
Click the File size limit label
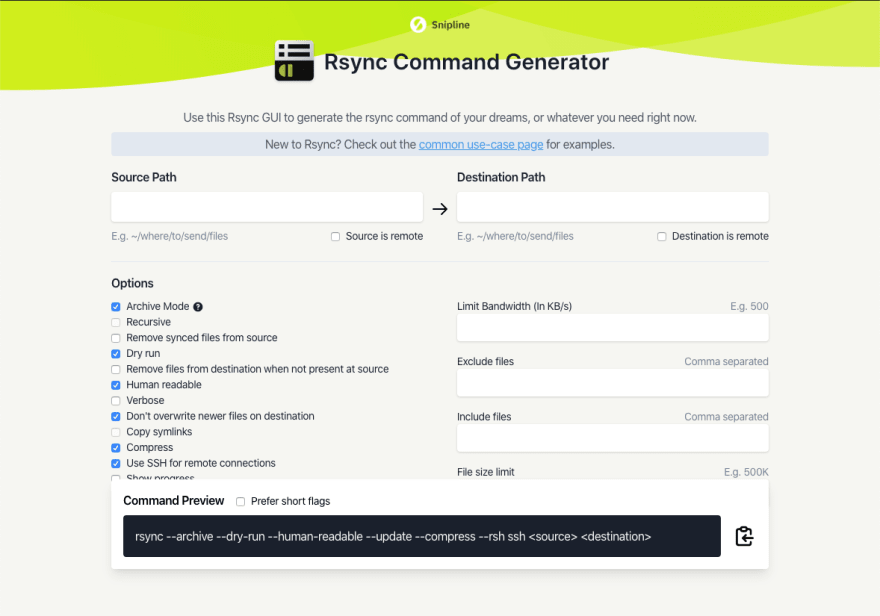tap(485, 472)
